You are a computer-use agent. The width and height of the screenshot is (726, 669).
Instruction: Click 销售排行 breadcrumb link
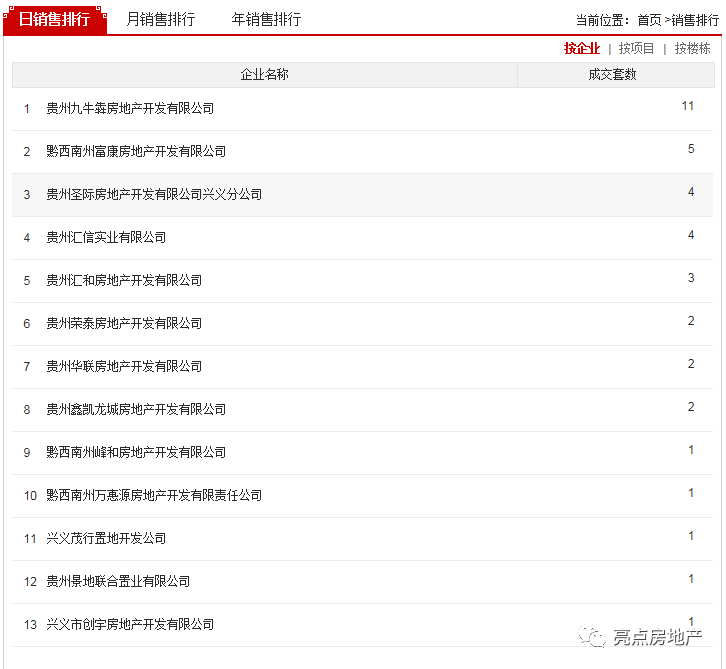tap(695, 20)
